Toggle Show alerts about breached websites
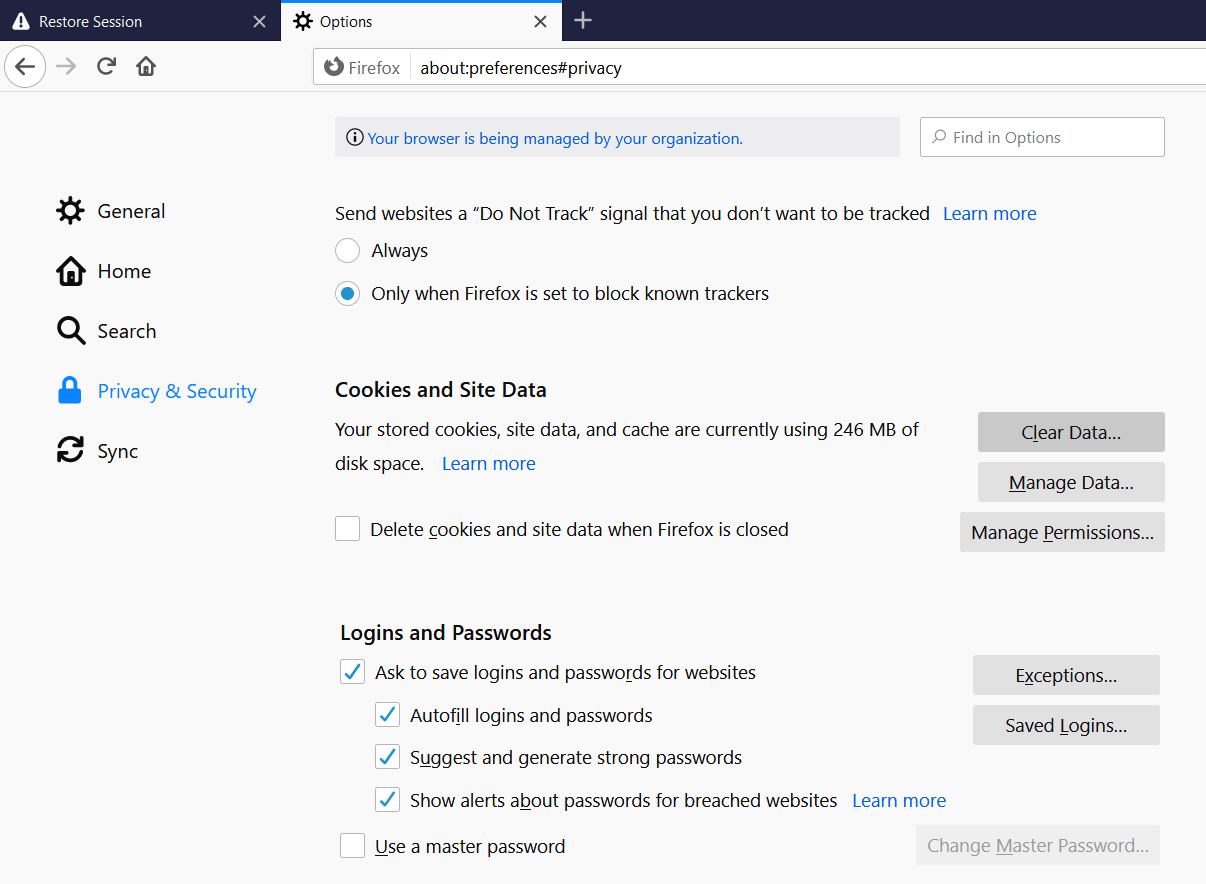 (x=387, y=800)
